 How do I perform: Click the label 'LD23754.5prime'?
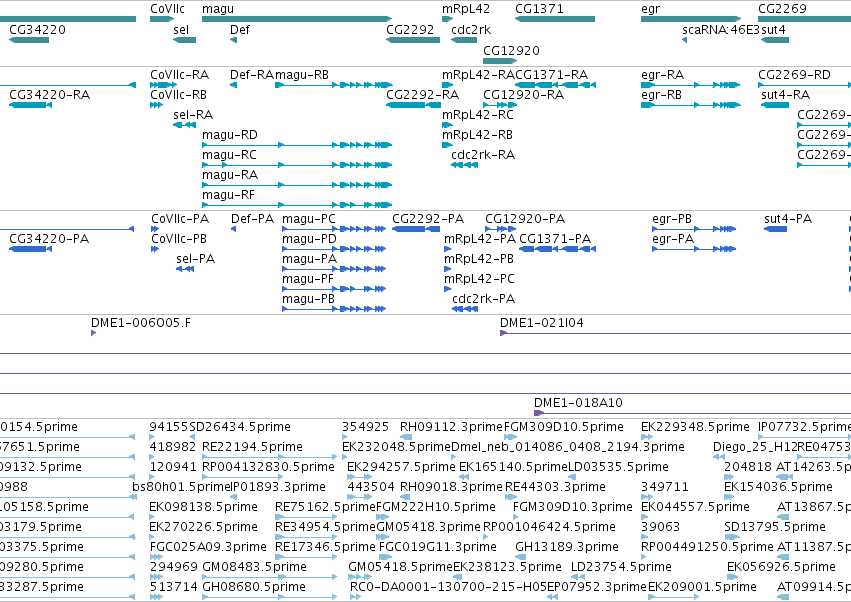click(621, 567)
